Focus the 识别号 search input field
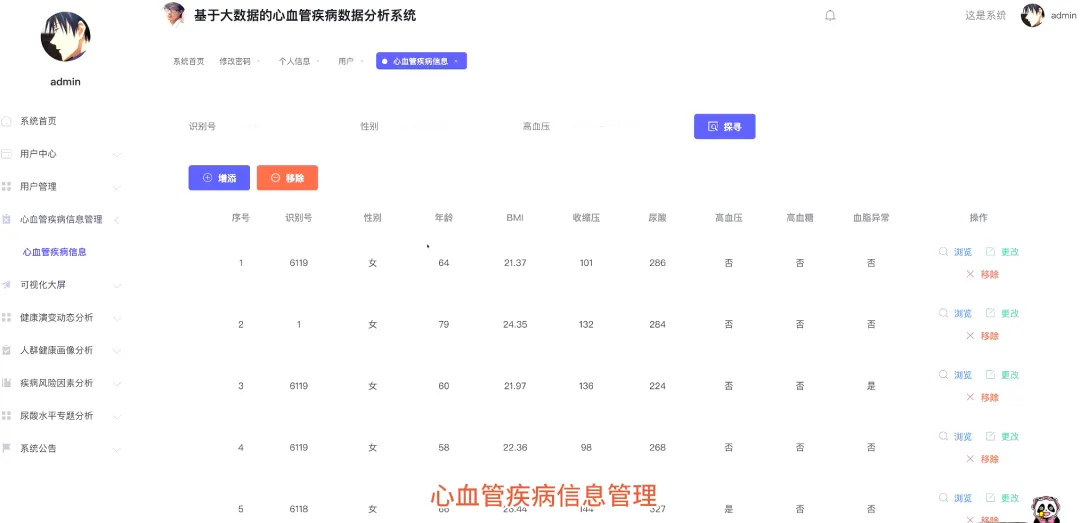This screenshot has height=523, width=1080. pyautogui.click(x=276, y=127)
